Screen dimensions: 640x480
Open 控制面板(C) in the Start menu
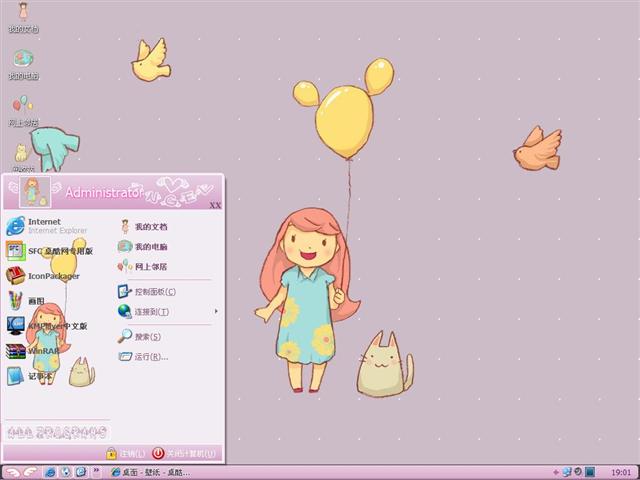[x=153, y=292]
